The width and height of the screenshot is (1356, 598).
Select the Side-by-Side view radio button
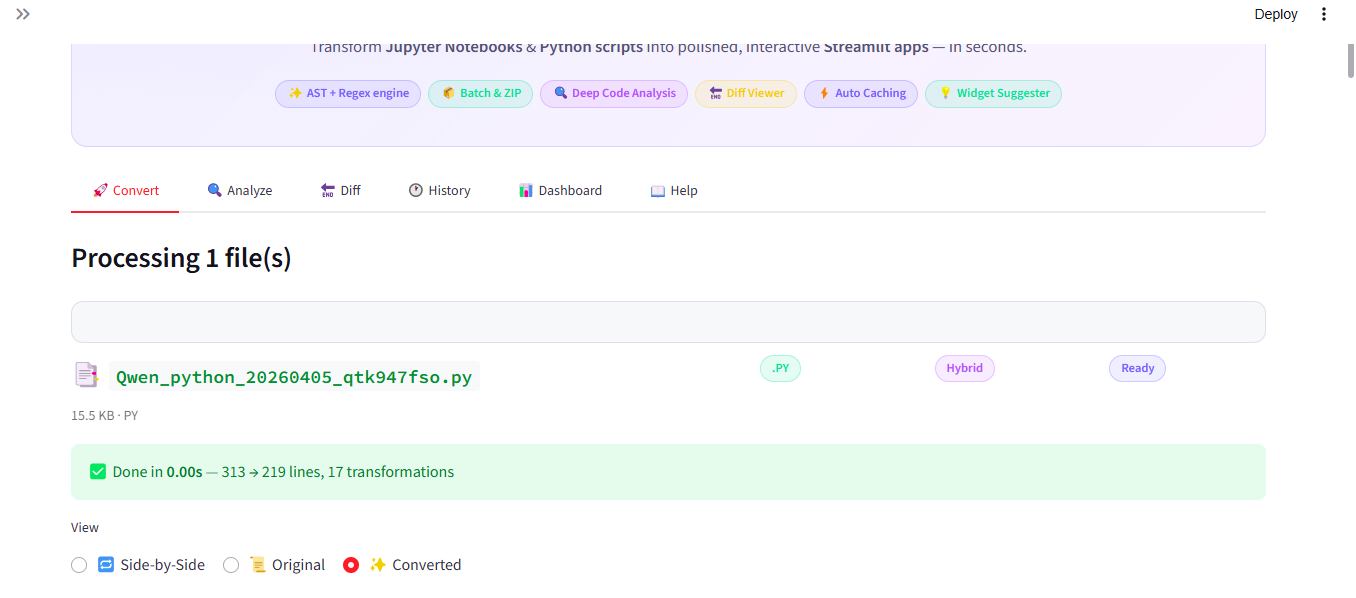(79, 565)
